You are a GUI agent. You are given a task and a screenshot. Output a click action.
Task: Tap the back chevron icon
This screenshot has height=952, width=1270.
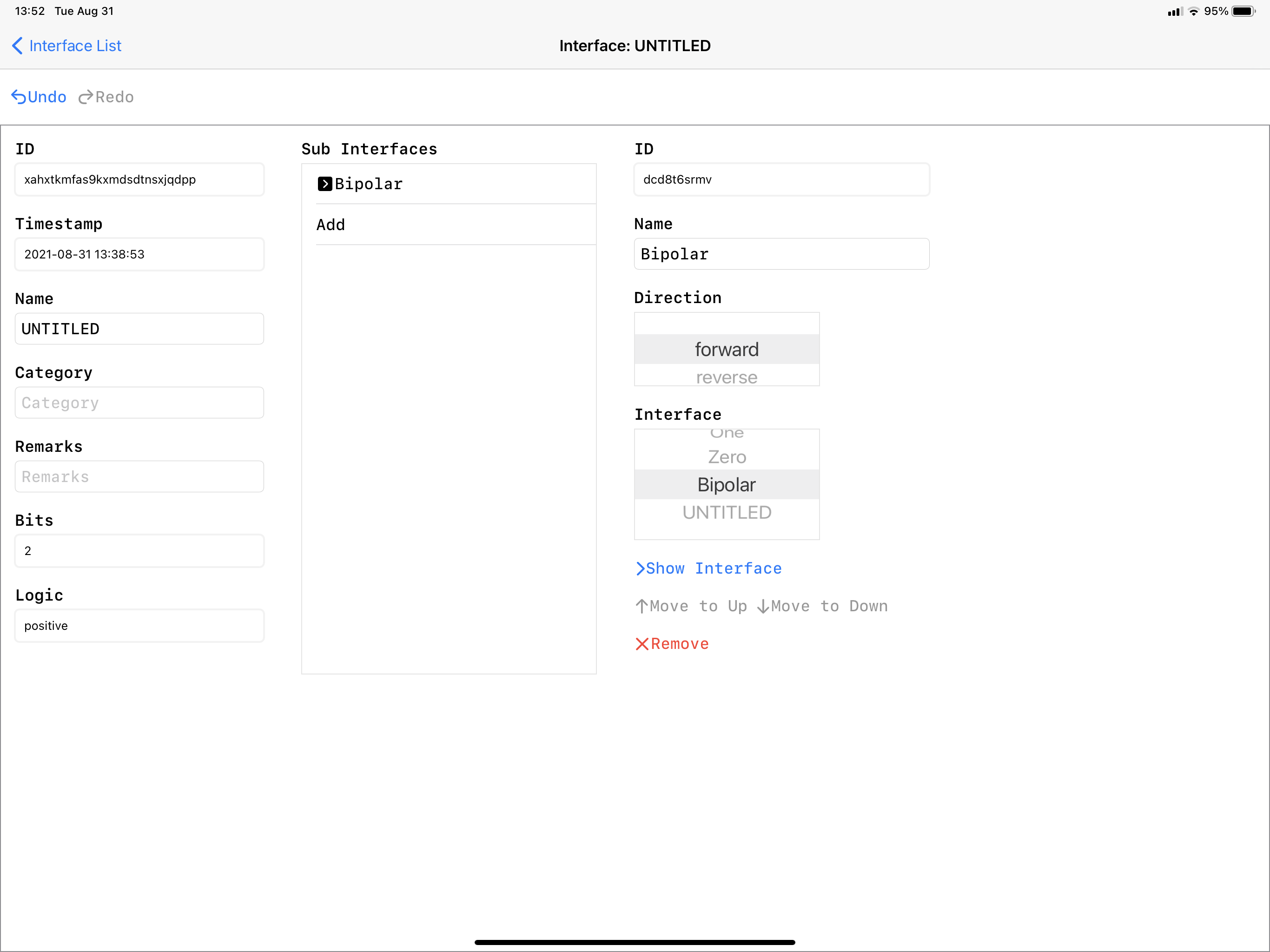click(x=18, y=46)
